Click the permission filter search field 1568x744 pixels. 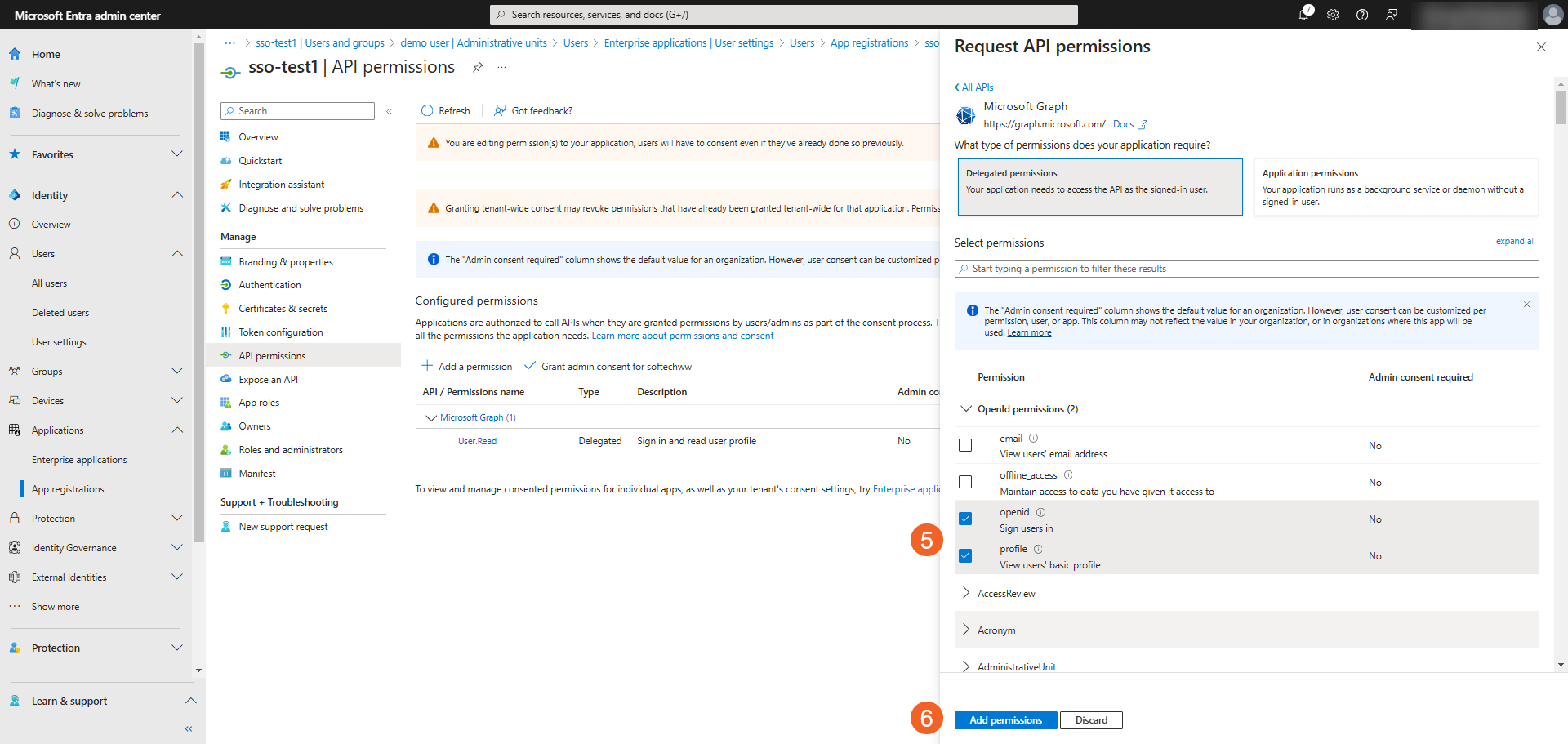click(1246, 269)
